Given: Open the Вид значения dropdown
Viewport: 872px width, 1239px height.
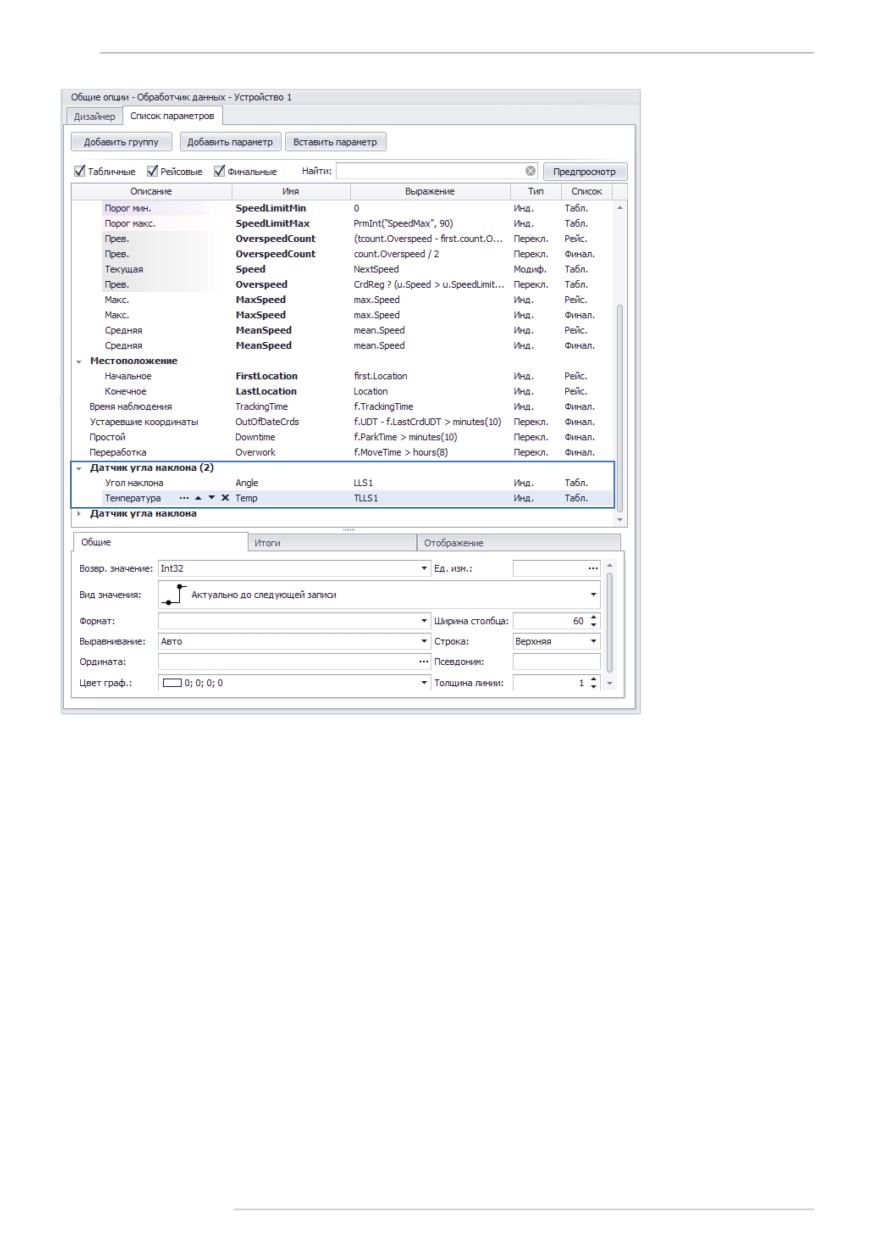Looking at the screenshot, I should (594, 594).
